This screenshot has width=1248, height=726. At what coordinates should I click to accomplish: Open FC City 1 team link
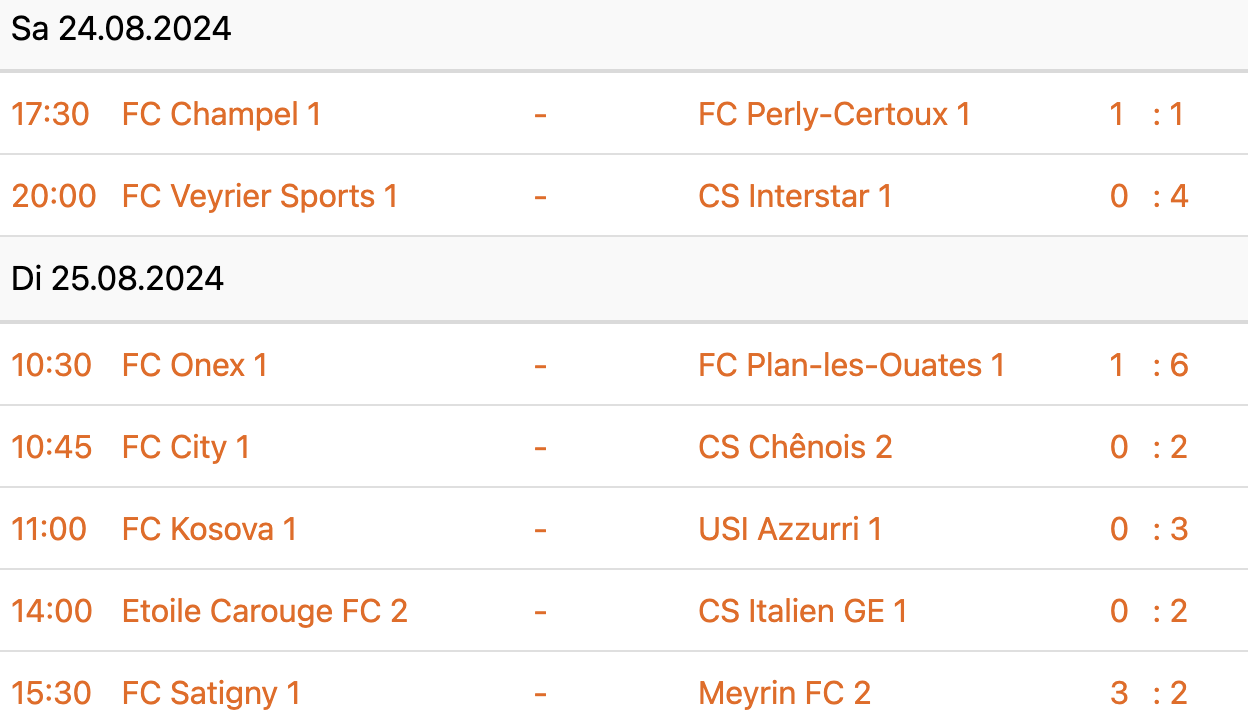click(x=186, y=447)
